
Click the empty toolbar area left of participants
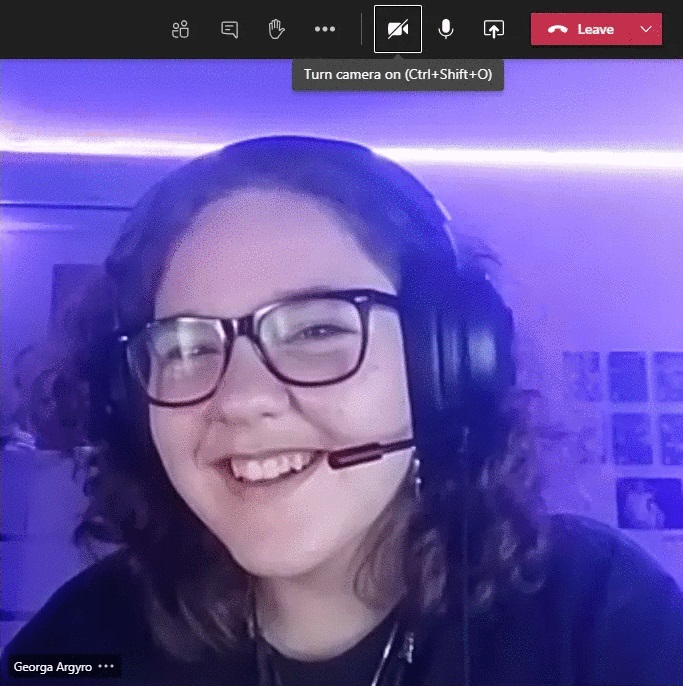click(80, 29)
